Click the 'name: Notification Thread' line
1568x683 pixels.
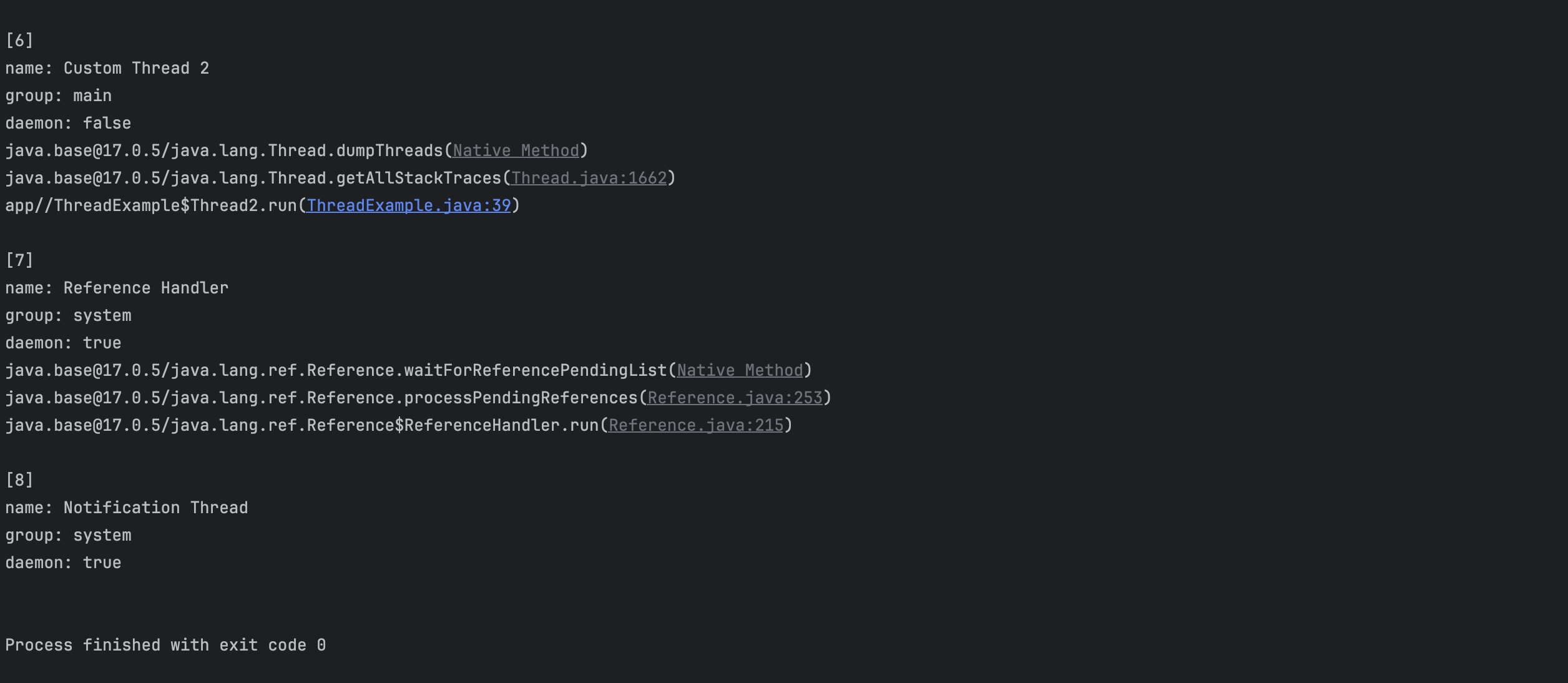point(127,508)
